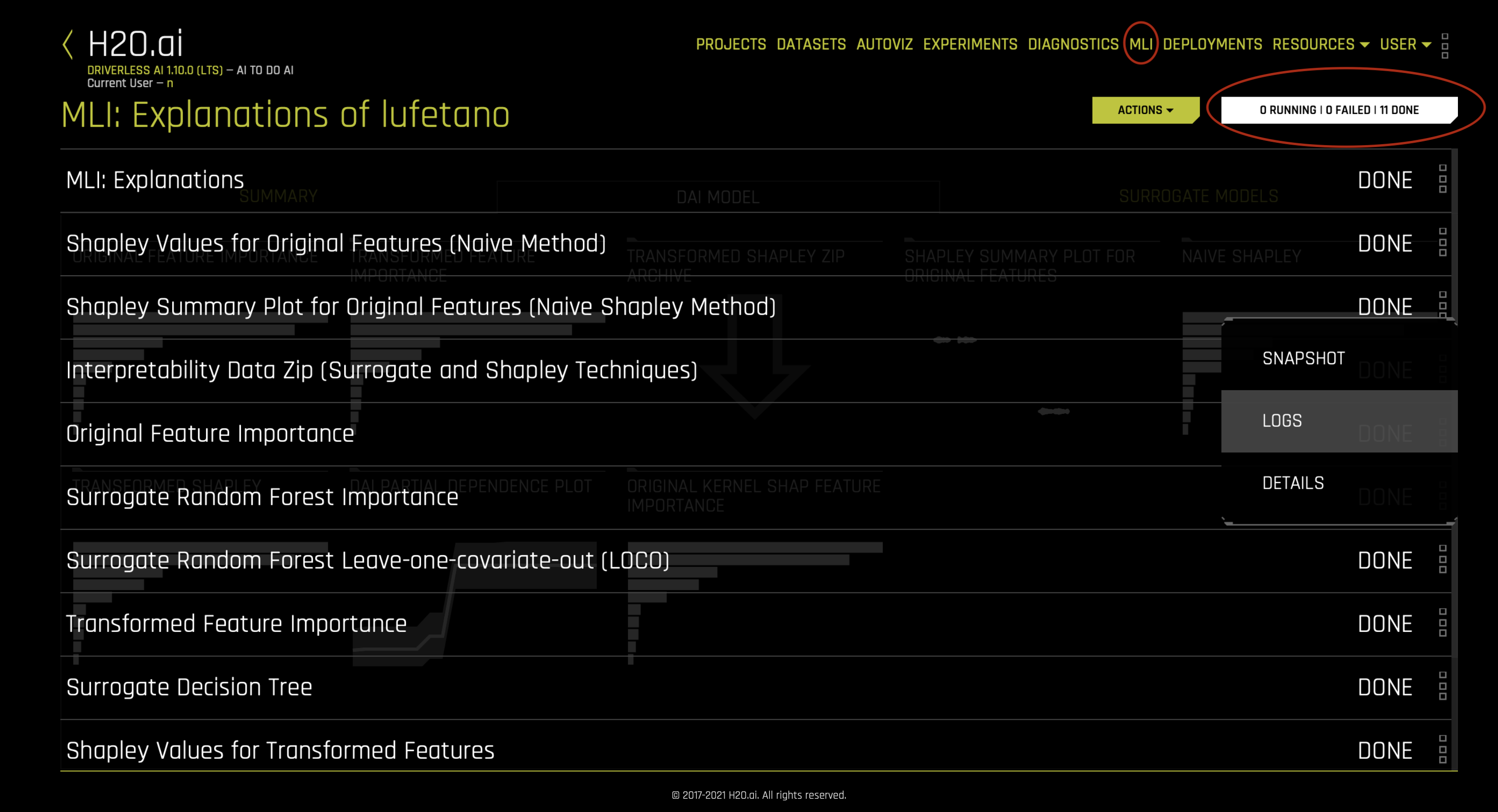This screenshot has width=1498, height=812.
Task: Open three-dot menu for Surrogate Decision Tree
Action: tap(1442, 687)
